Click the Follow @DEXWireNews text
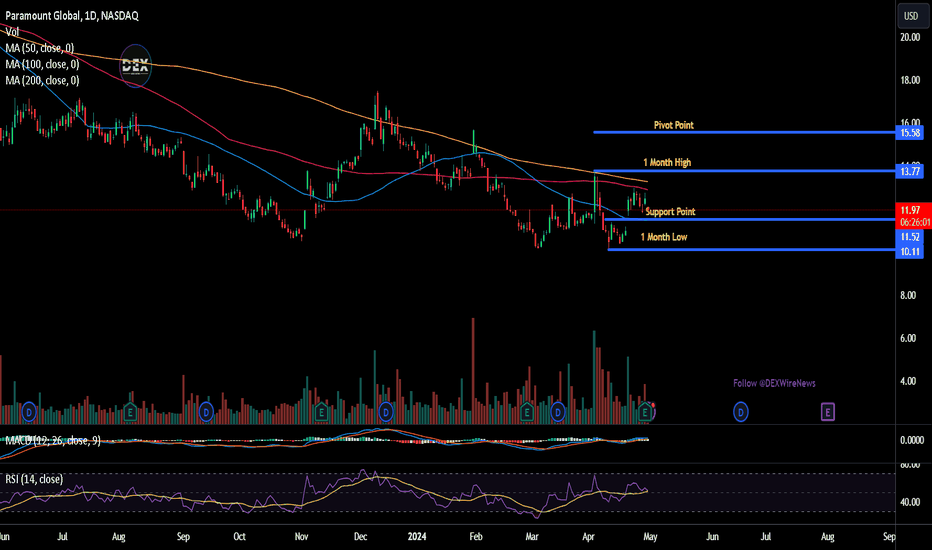The height and width of the screenshot is (550, 932). pos(774,384)
